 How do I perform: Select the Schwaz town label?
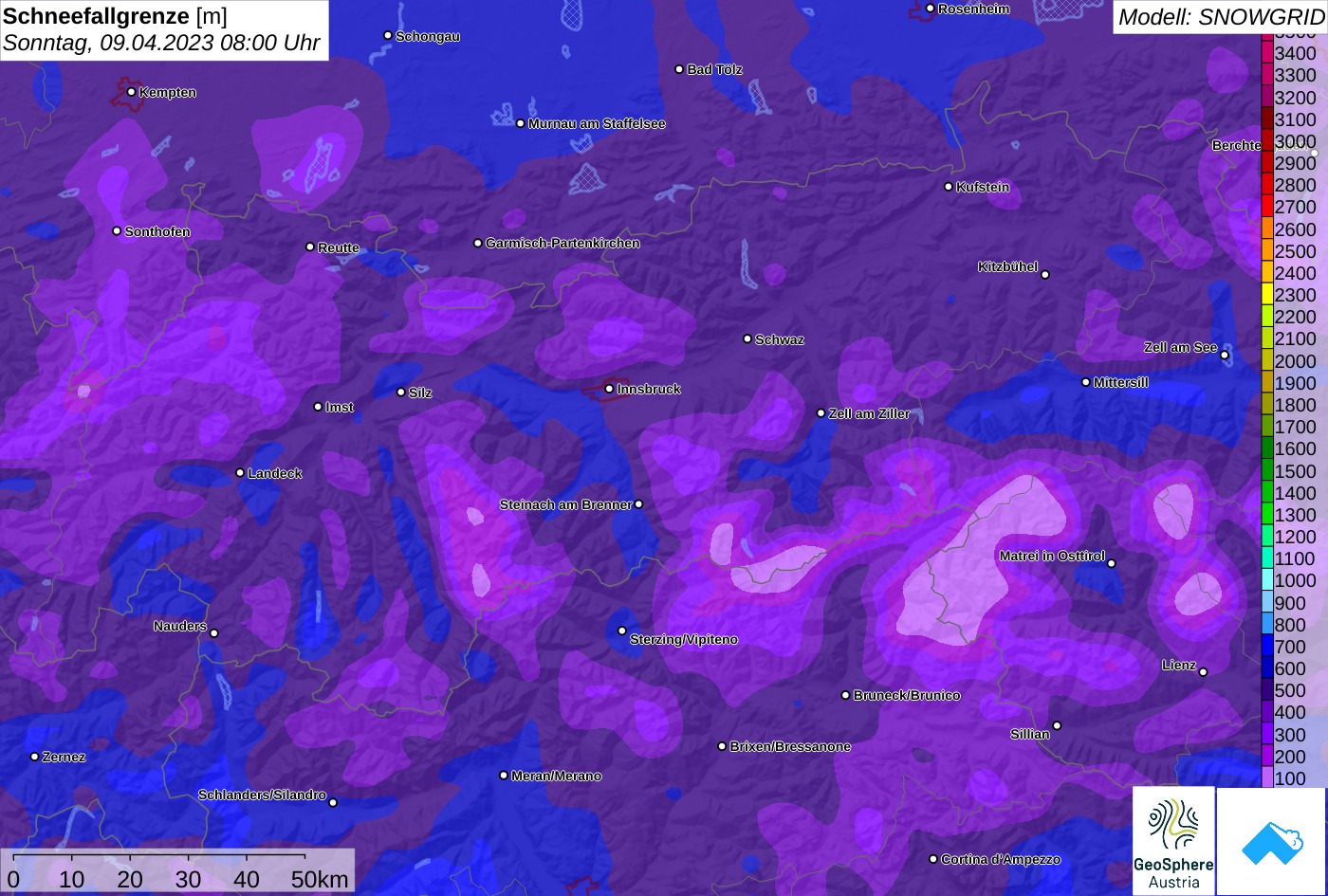tap(780, 339)
